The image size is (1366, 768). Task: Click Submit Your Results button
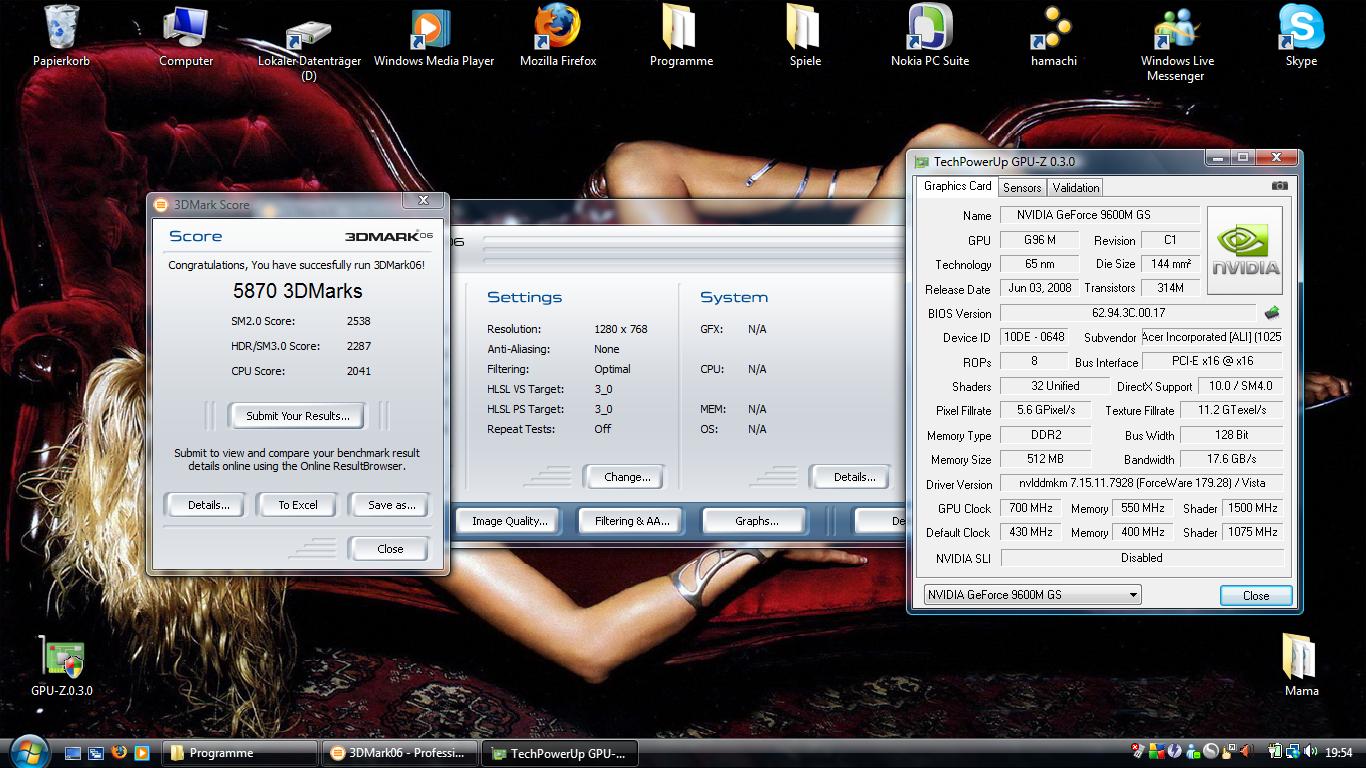click(x=297, y=416)
